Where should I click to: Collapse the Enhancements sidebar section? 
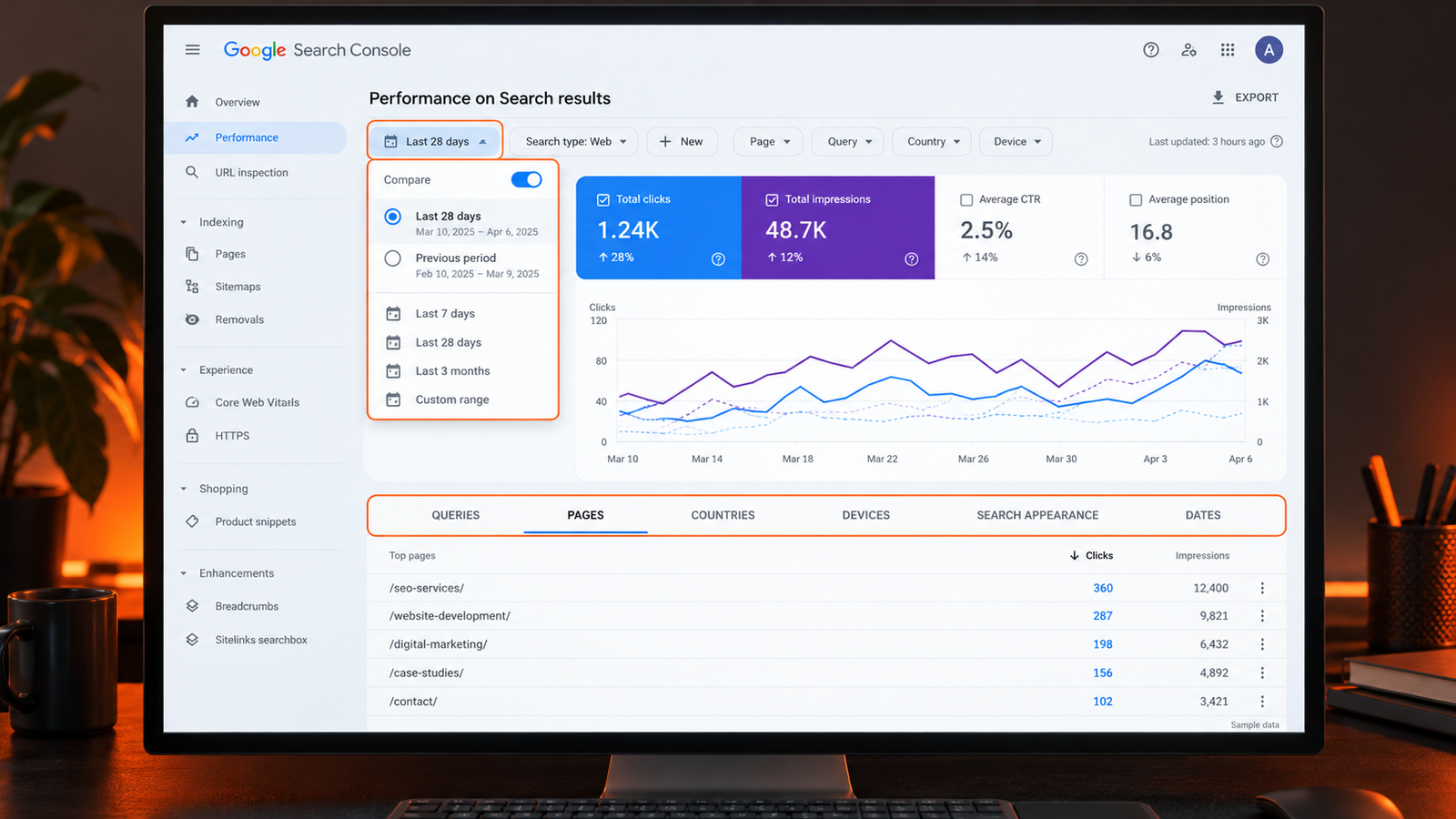[x=183, y=573]
